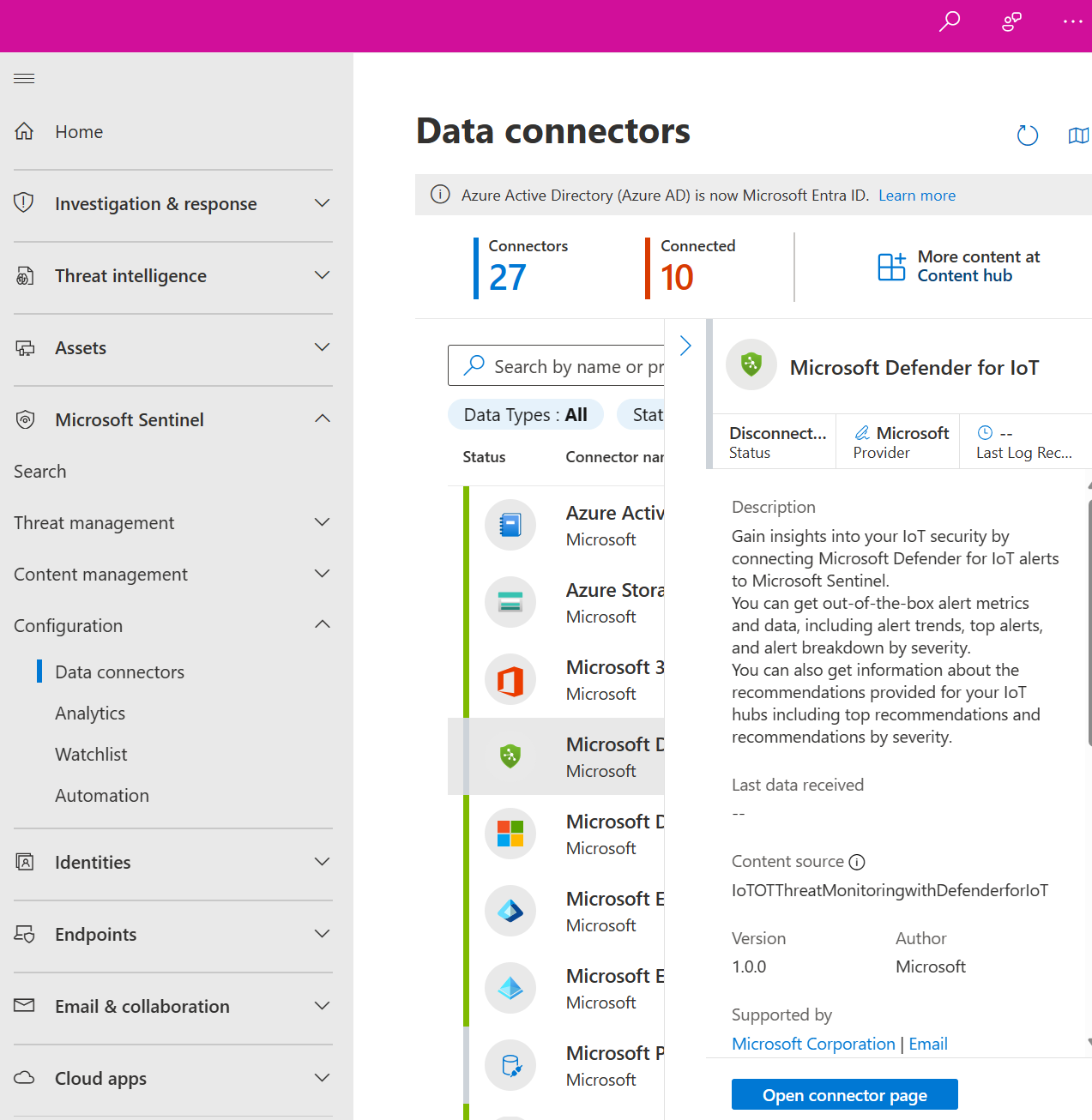Image resolution: width=1092 pixels, height=1120 pixels.
Task: Click the search magnifier icon in top bar
Action: [950, 21]
